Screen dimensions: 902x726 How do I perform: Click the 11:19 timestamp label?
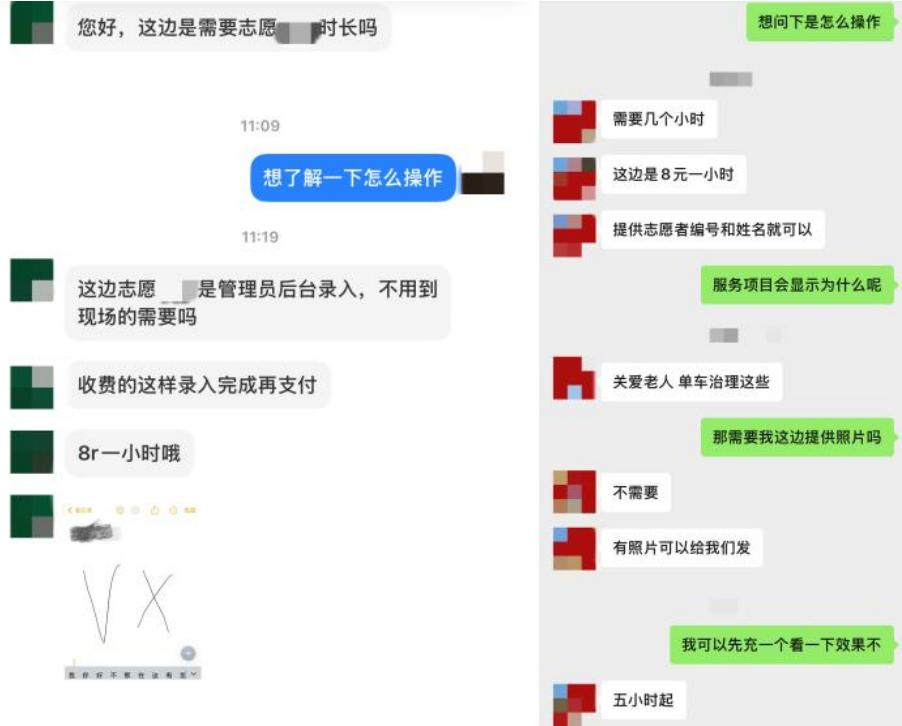260,237
